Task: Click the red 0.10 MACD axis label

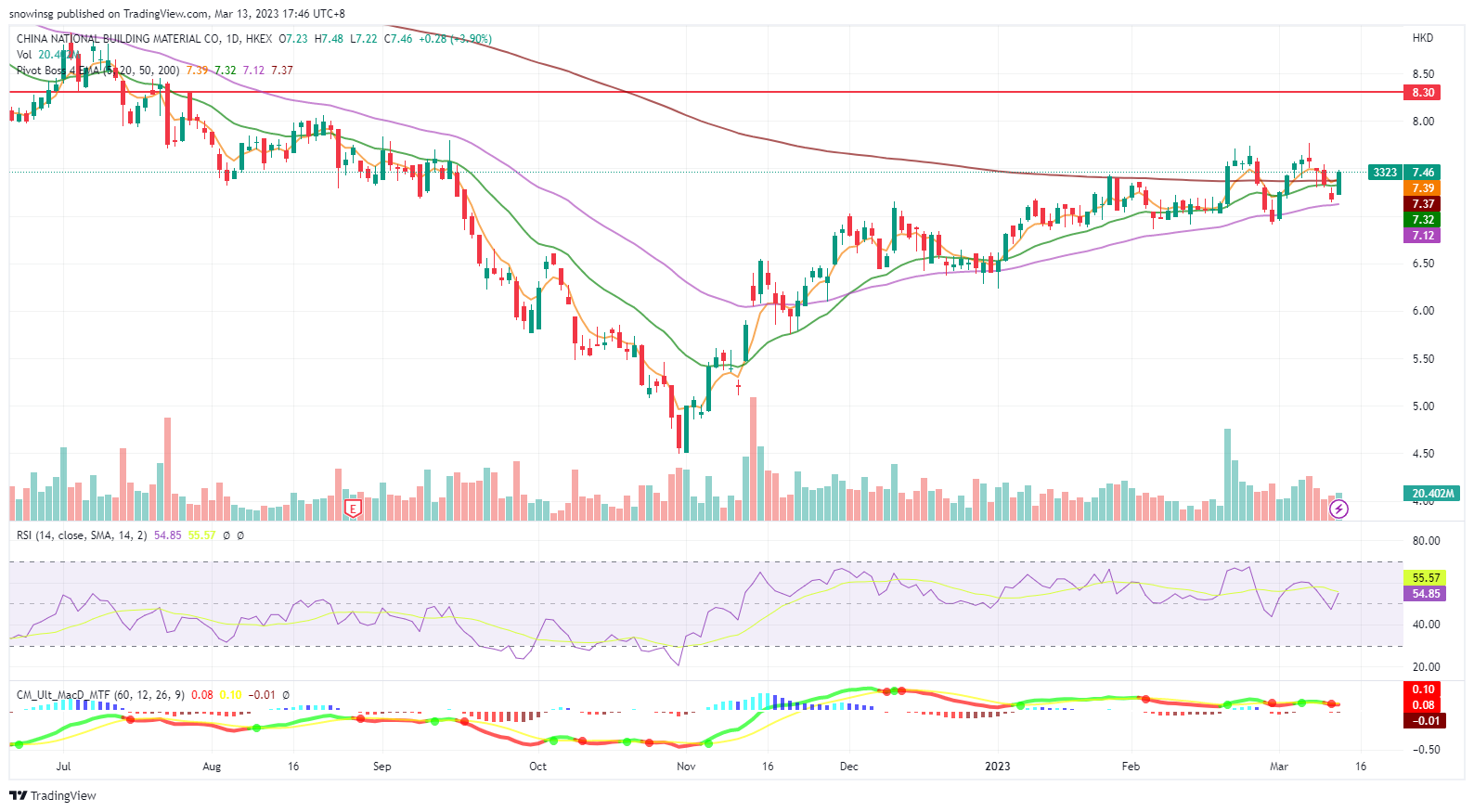Action: coord(1423,690)
